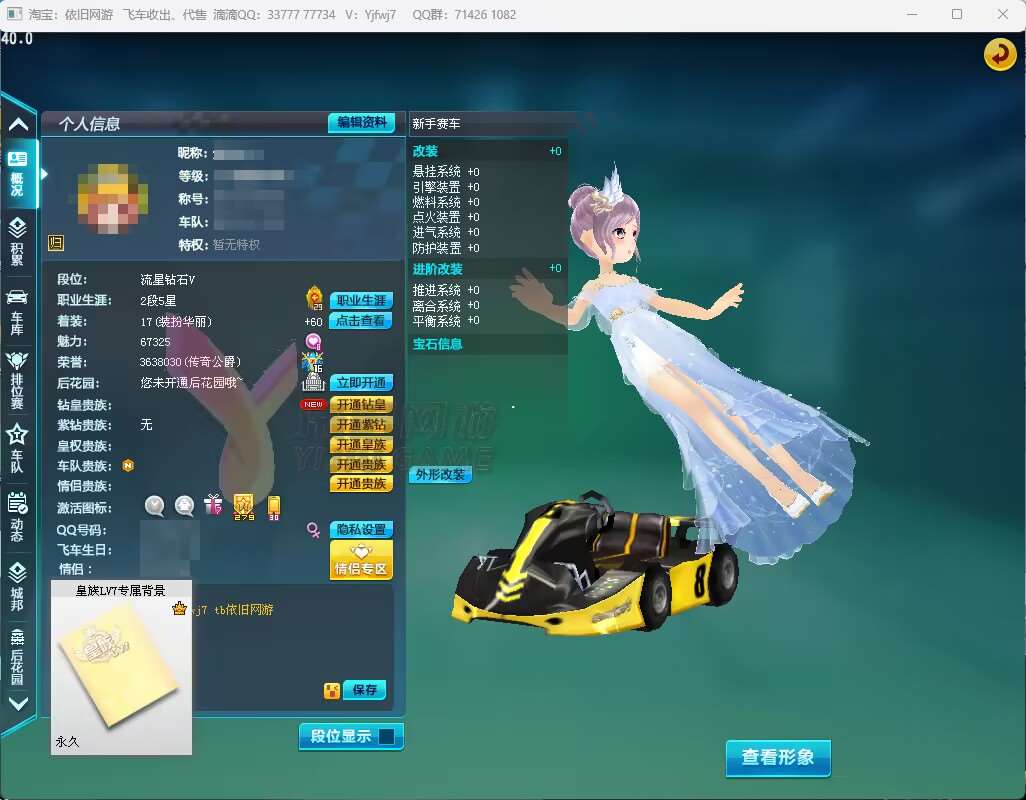Click the 流星钻石V rank value
Image resolution: width=1026 pixels, height=800 pixels.
pyautogui.click(x=168, y=280)
